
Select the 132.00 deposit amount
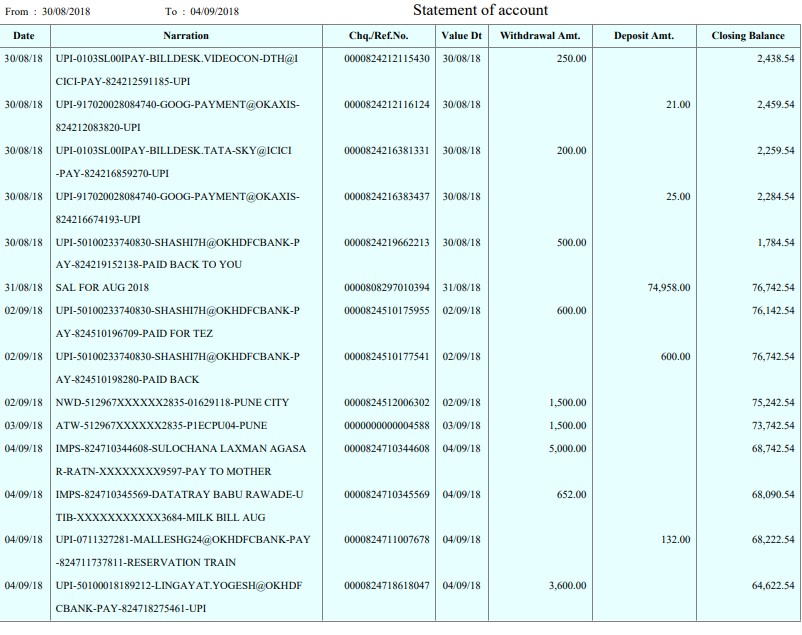[x=677, y=540]
